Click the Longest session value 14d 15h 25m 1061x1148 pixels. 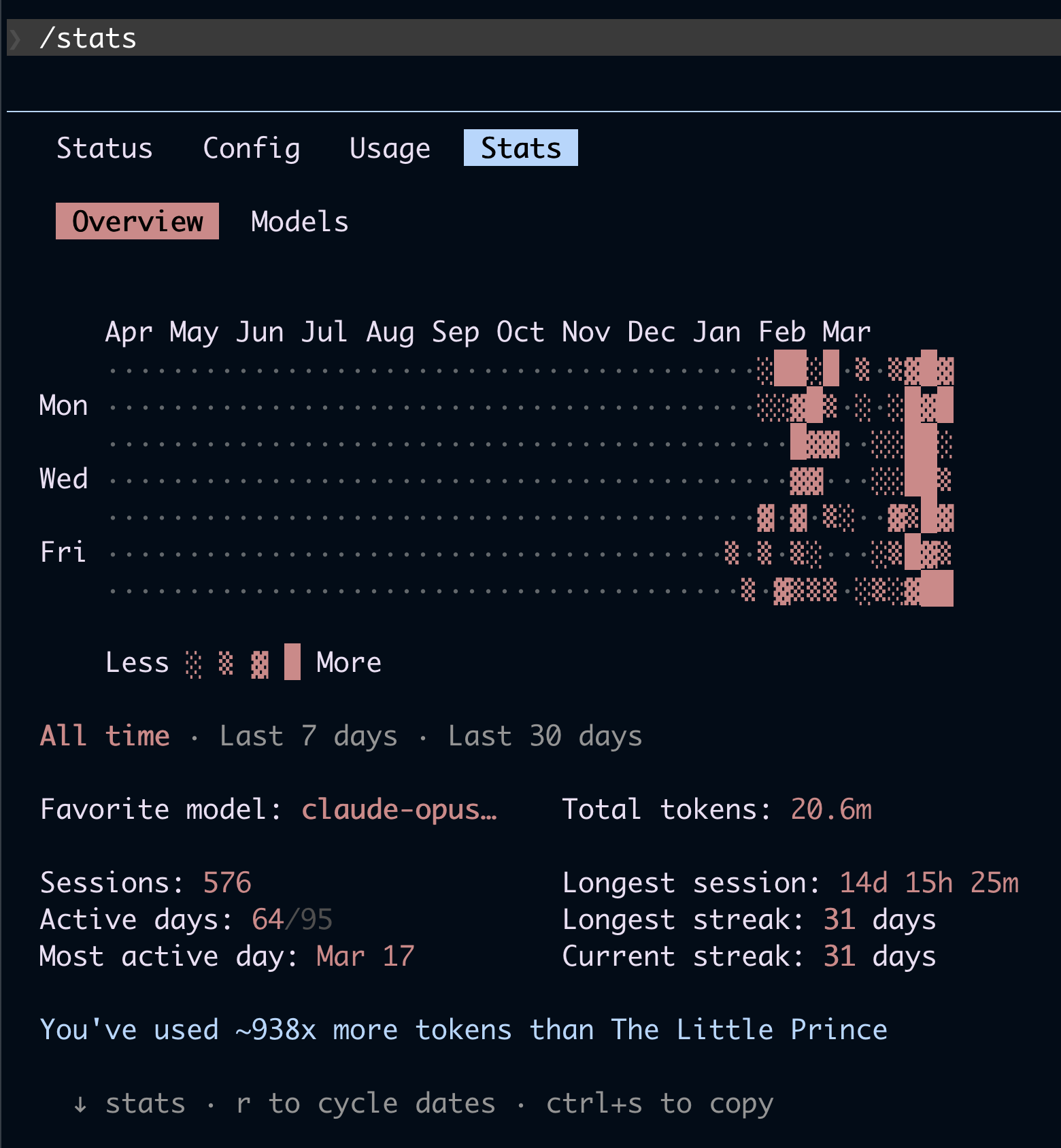tap(929, 883)
